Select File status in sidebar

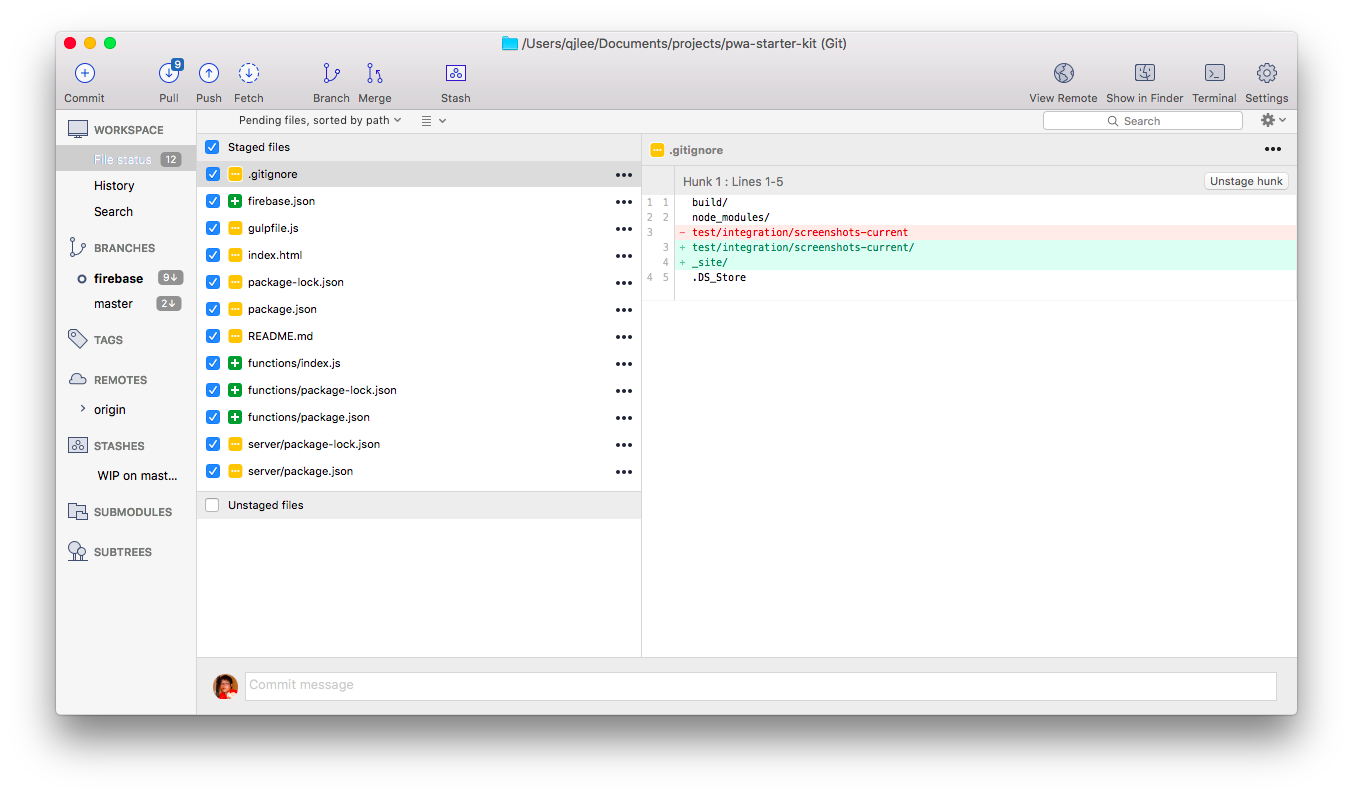click(126, 159)
